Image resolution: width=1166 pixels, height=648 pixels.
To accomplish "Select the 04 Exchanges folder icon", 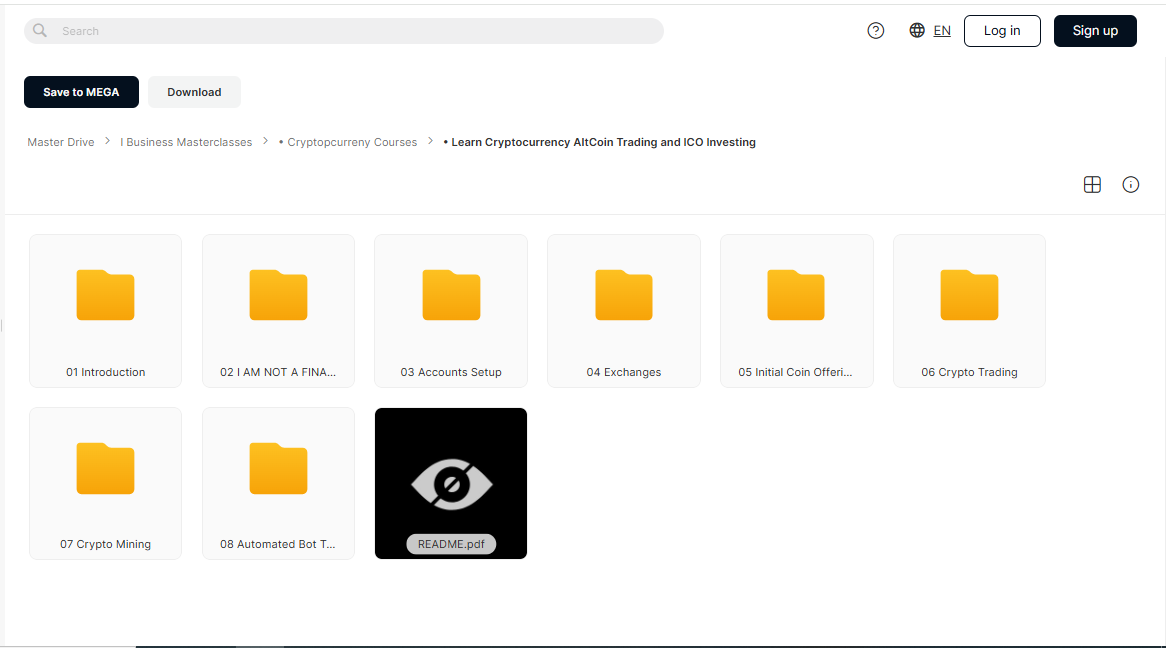I will point(624,295).
